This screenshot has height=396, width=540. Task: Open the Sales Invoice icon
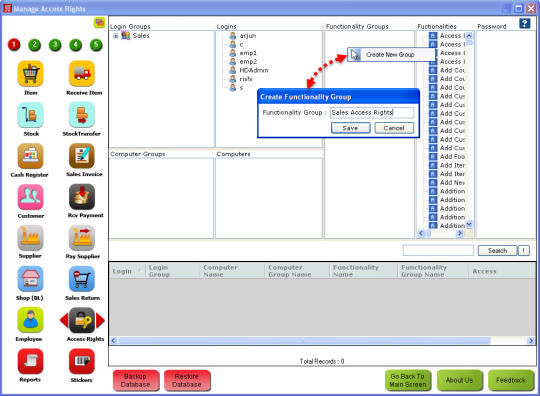click(x=82, y=156)
